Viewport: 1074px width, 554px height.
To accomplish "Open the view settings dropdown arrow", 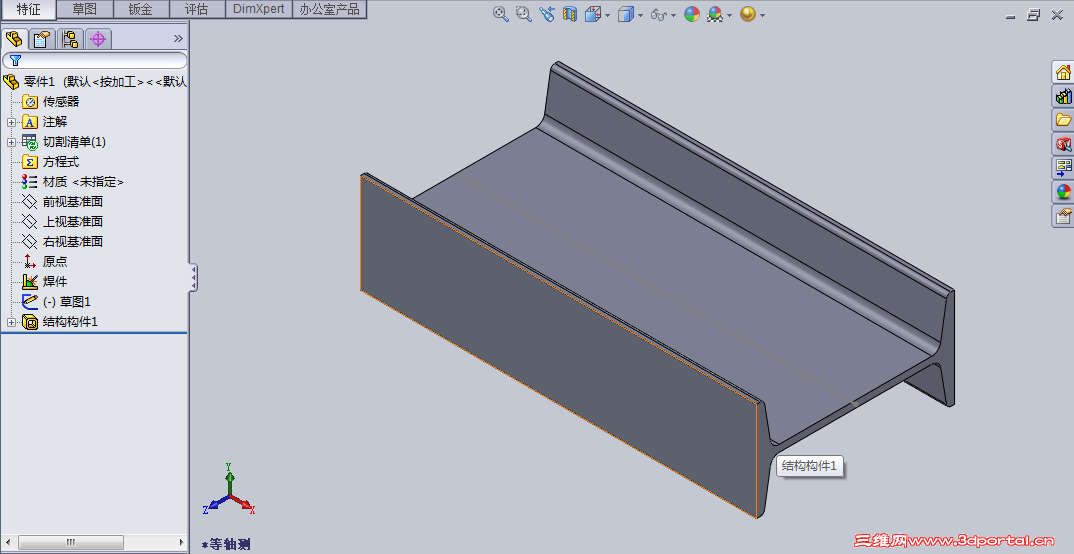I will tap(762, 15).
